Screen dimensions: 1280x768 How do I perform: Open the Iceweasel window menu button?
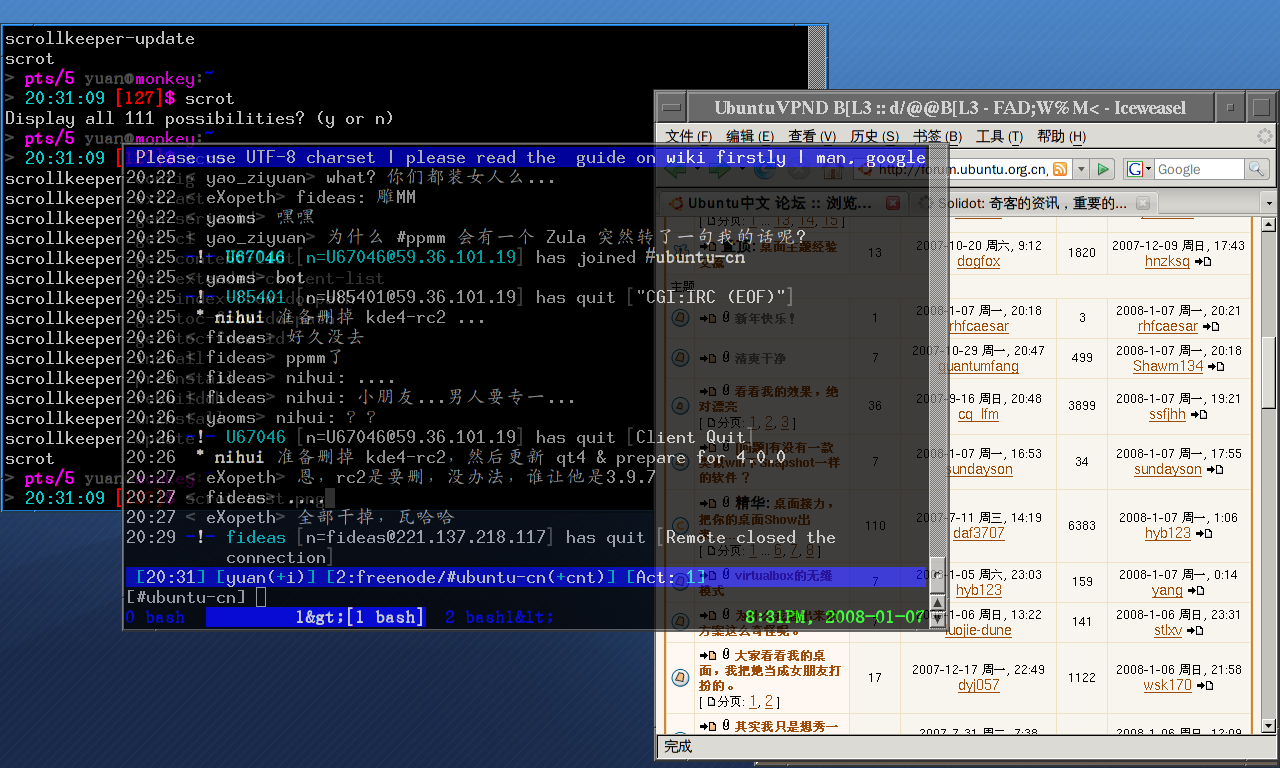pos(672,107)
